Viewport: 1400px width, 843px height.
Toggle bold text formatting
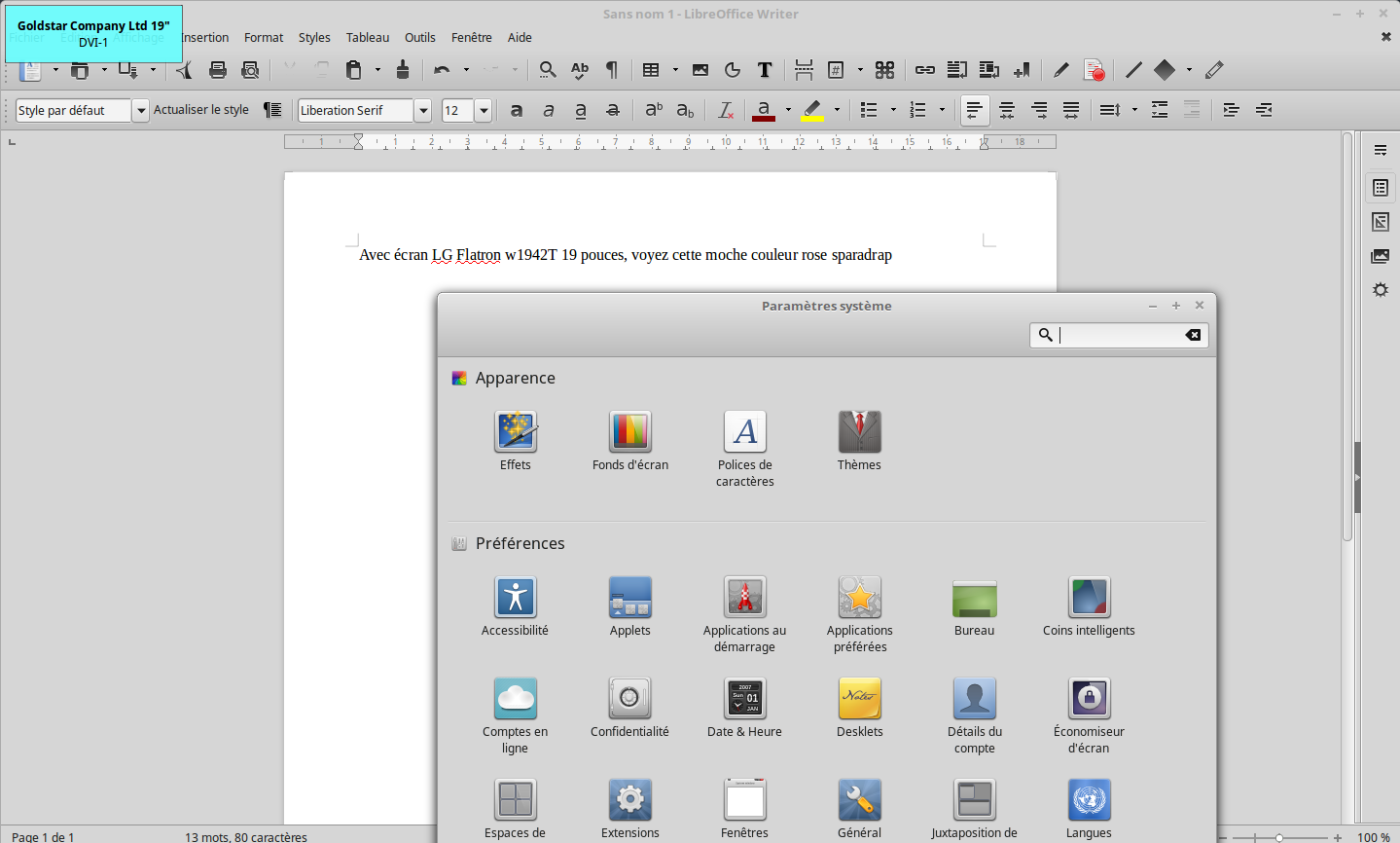[517, 110]
